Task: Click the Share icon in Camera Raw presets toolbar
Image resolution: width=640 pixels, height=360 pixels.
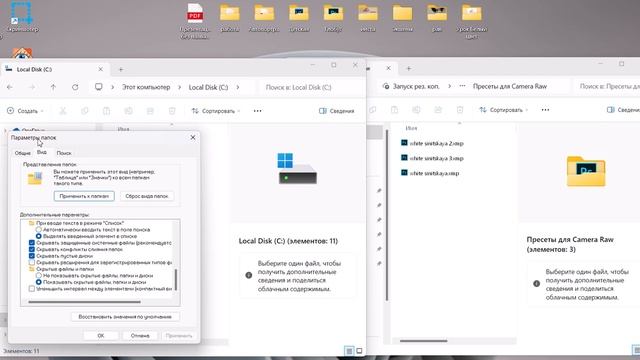Action: click(x=438, y=110)
